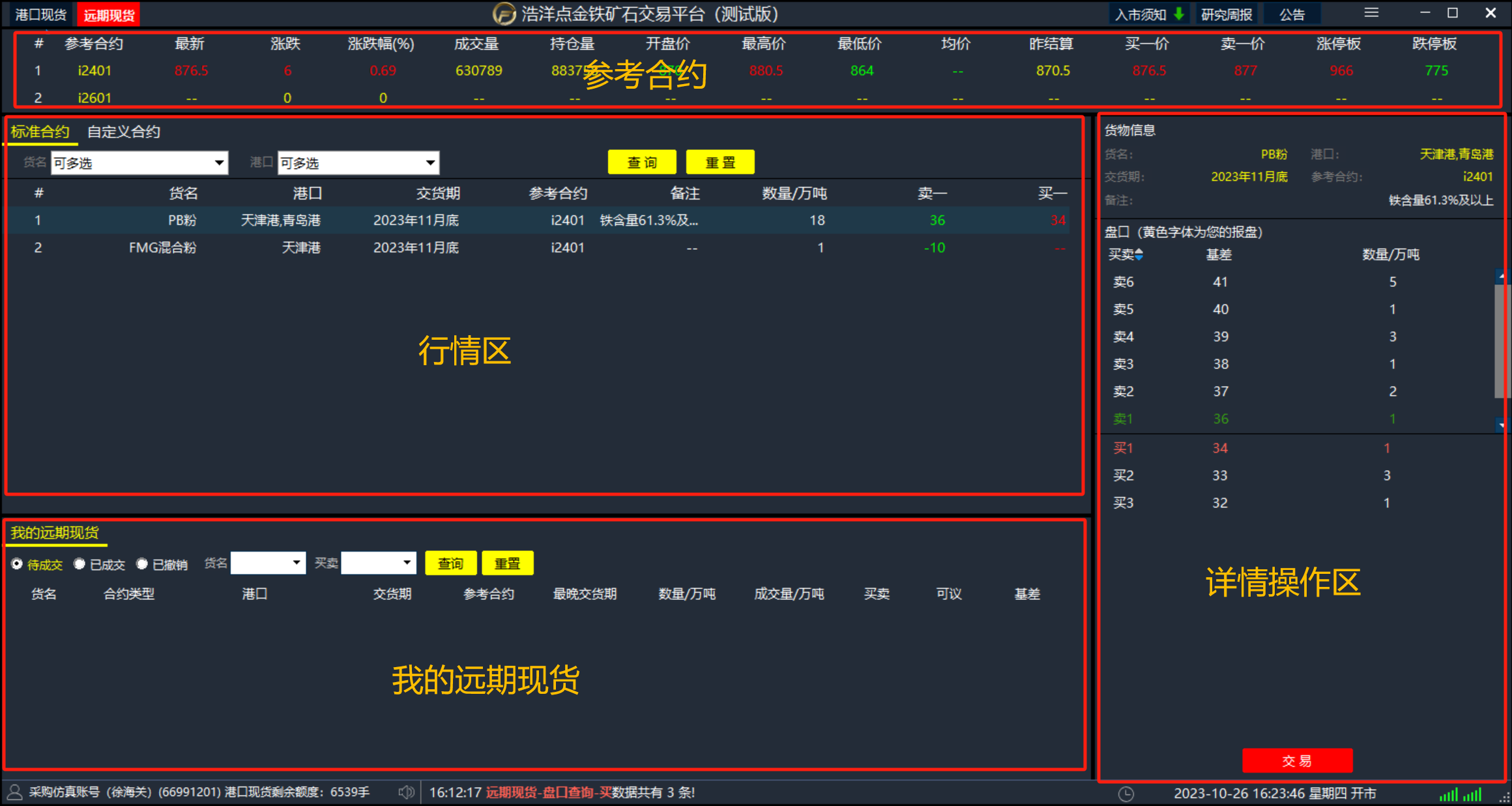The height and width of the screenshot is (806, 1512).
Task: Click the green signal strength bars icon
Action: click(1448, 794)
